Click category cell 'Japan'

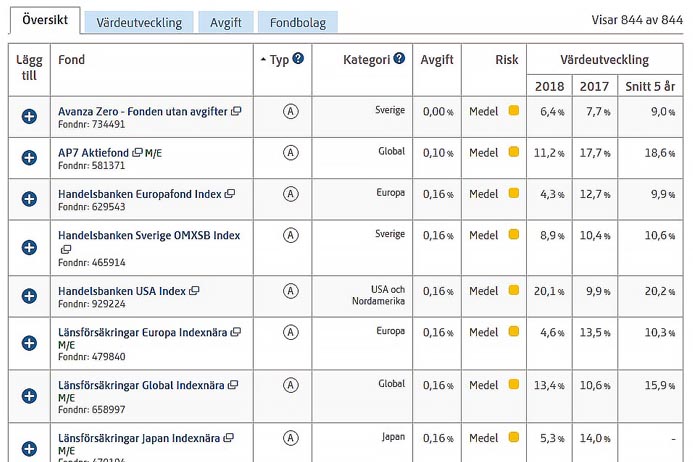click(393, 437)
